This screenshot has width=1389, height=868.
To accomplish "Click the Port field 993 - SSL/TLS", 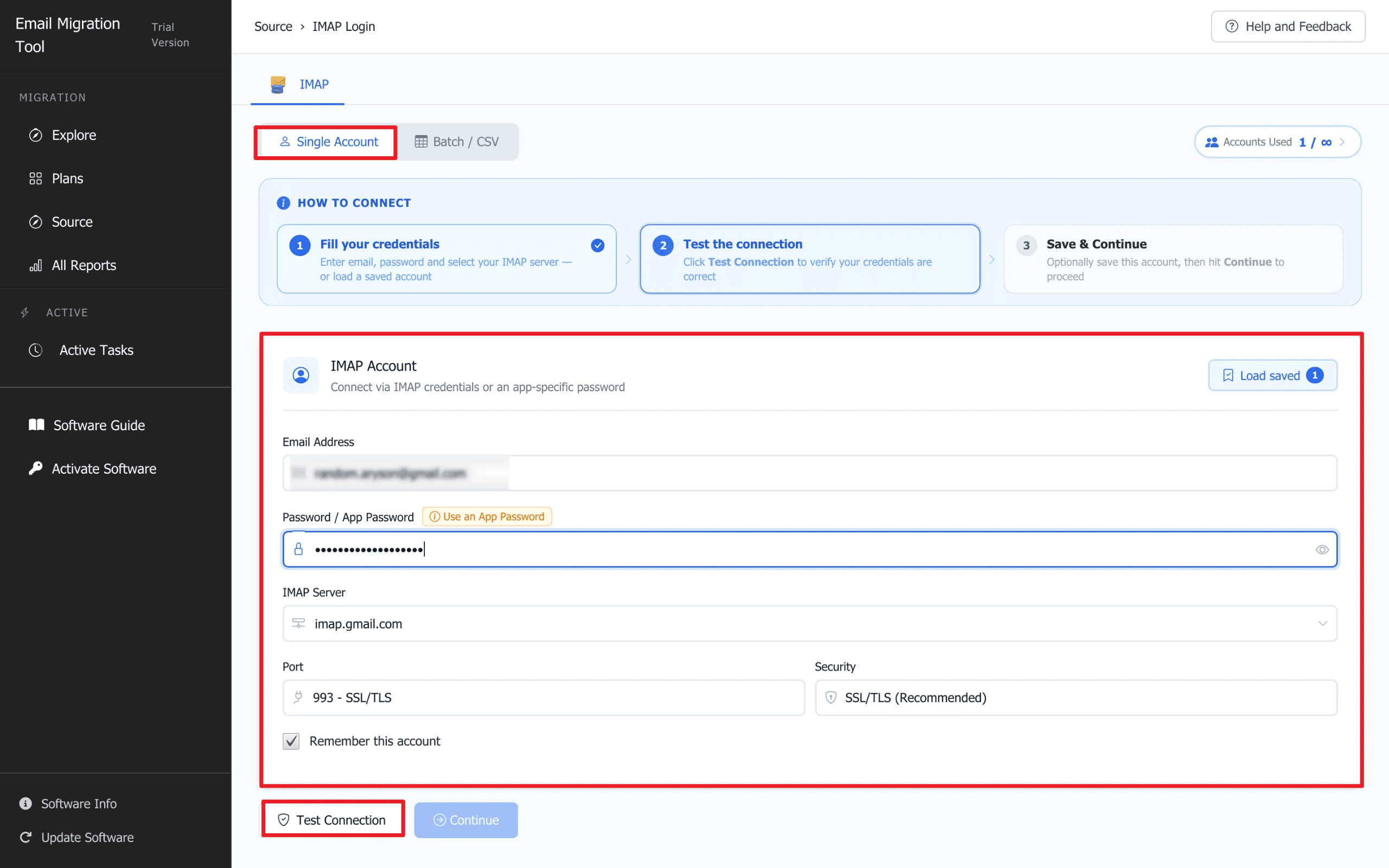I will (544, 698).
